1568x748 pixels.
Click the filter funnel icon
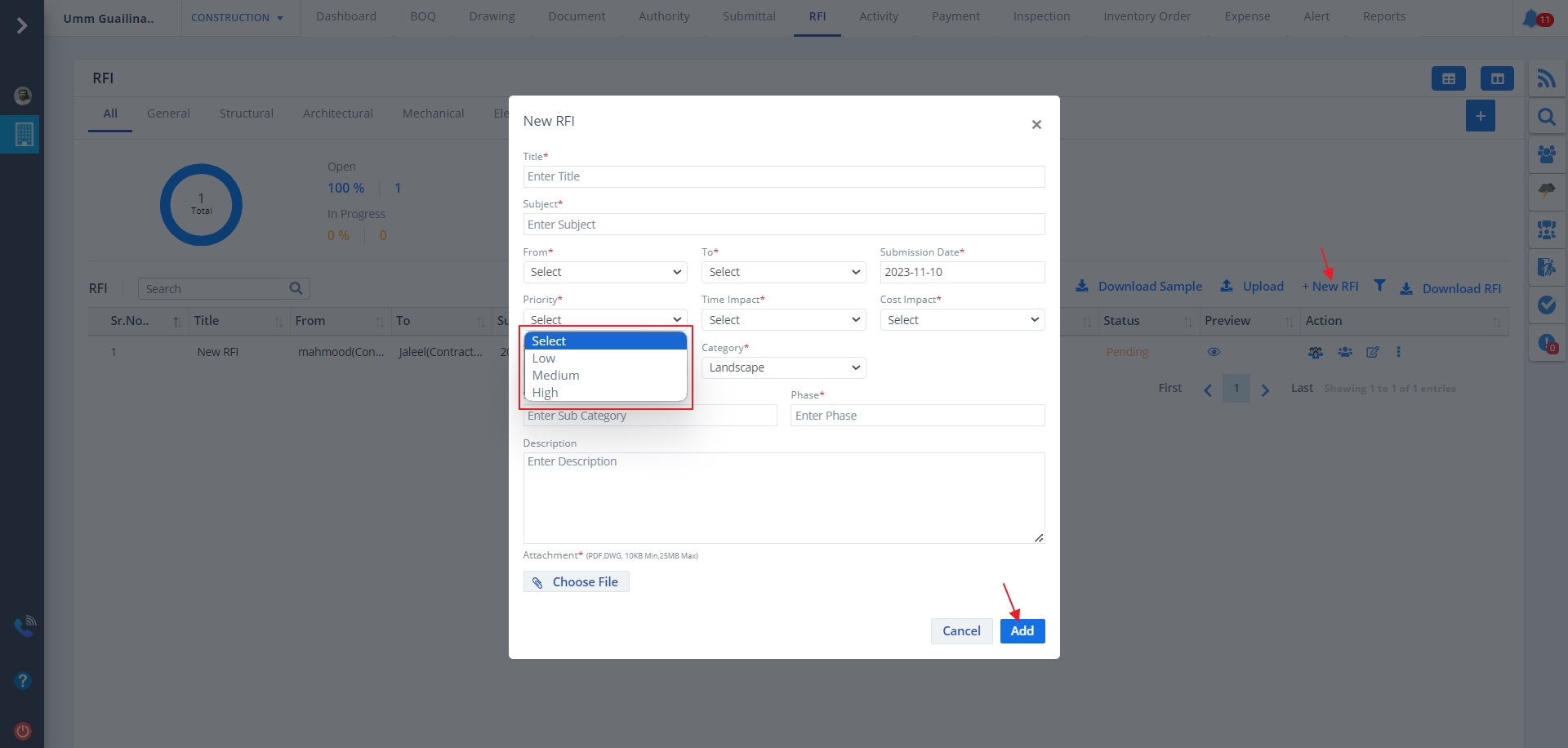coord(1379,286)
